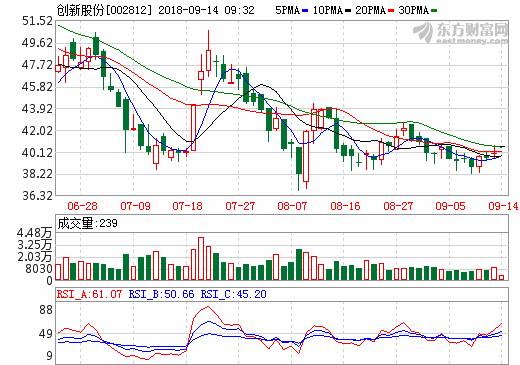Click the 07-27 date label
The width and height of the screenshot is (520, 365).
240,206
